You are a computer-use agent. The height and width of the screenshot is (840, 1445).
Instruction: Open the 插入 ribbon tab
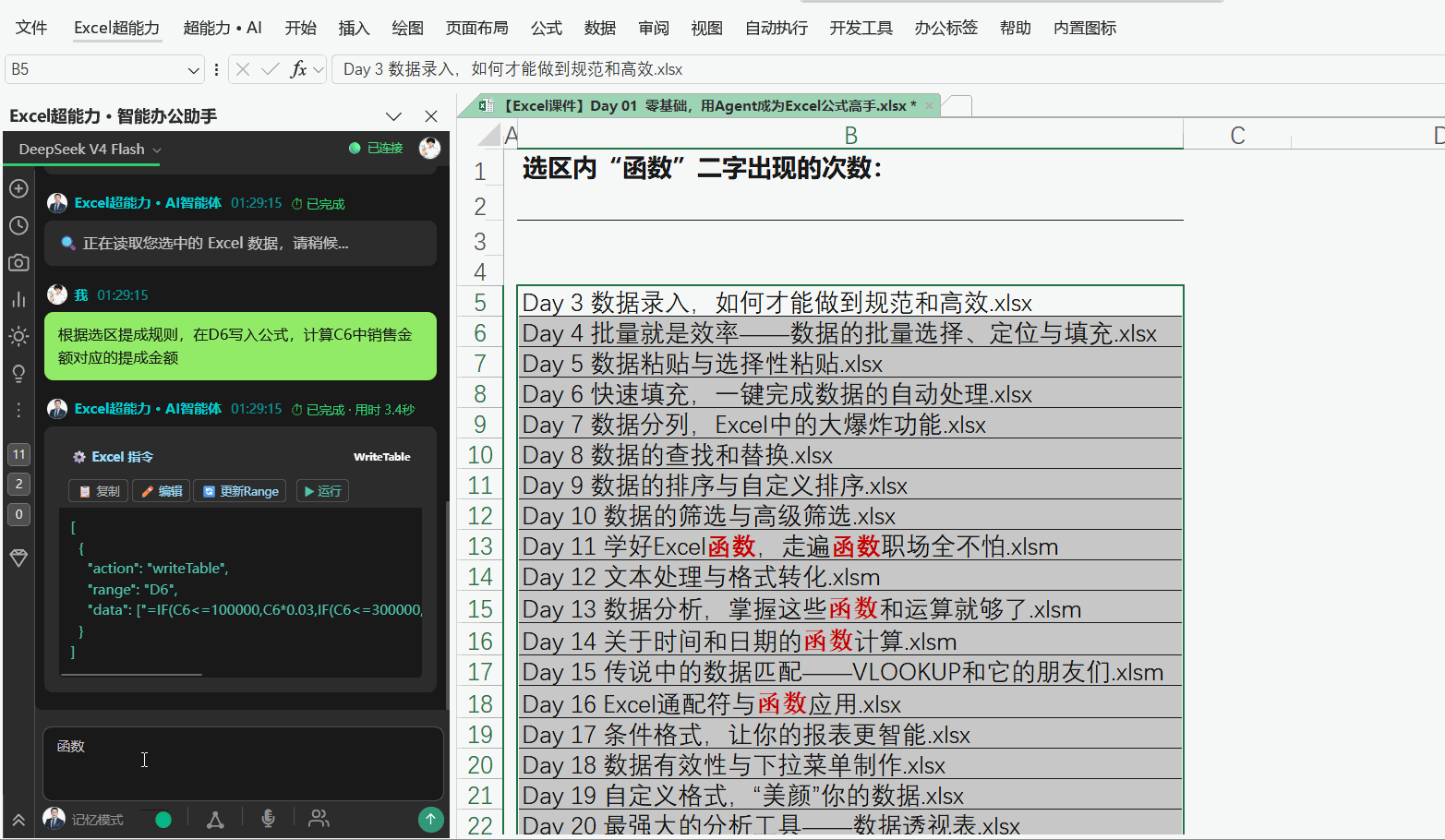(354, 28)
